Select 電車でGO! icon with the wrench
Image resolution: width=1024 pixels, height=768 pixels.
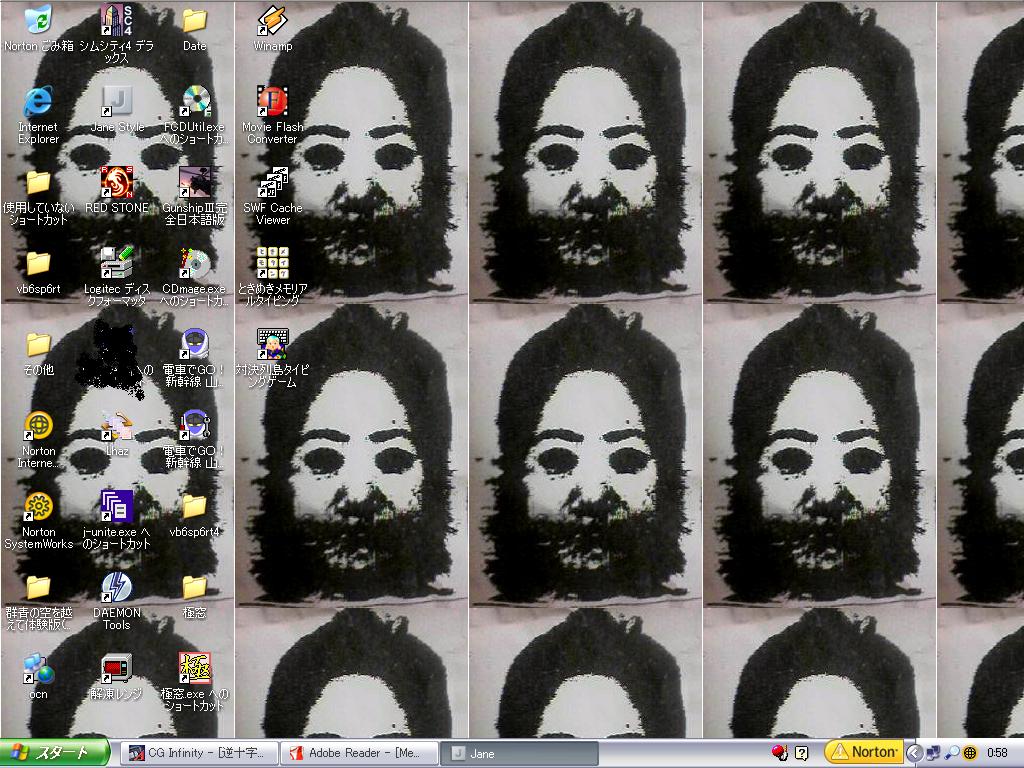(x=195, y=425)
